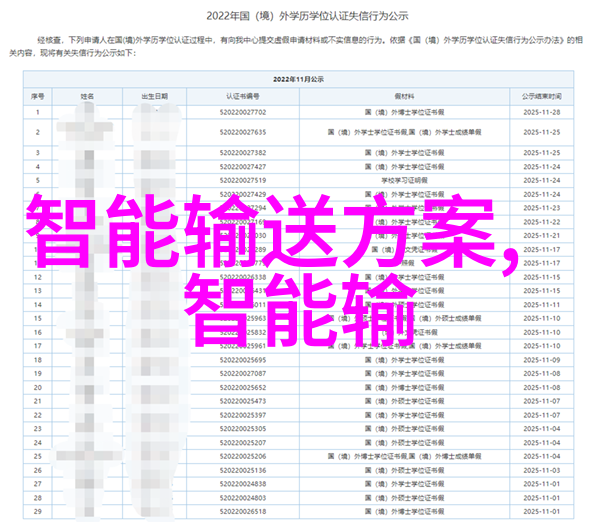Viewport: 600px width, 522px height.
Task: Select certificate number 520220027702
Action: tap(243, 112)
